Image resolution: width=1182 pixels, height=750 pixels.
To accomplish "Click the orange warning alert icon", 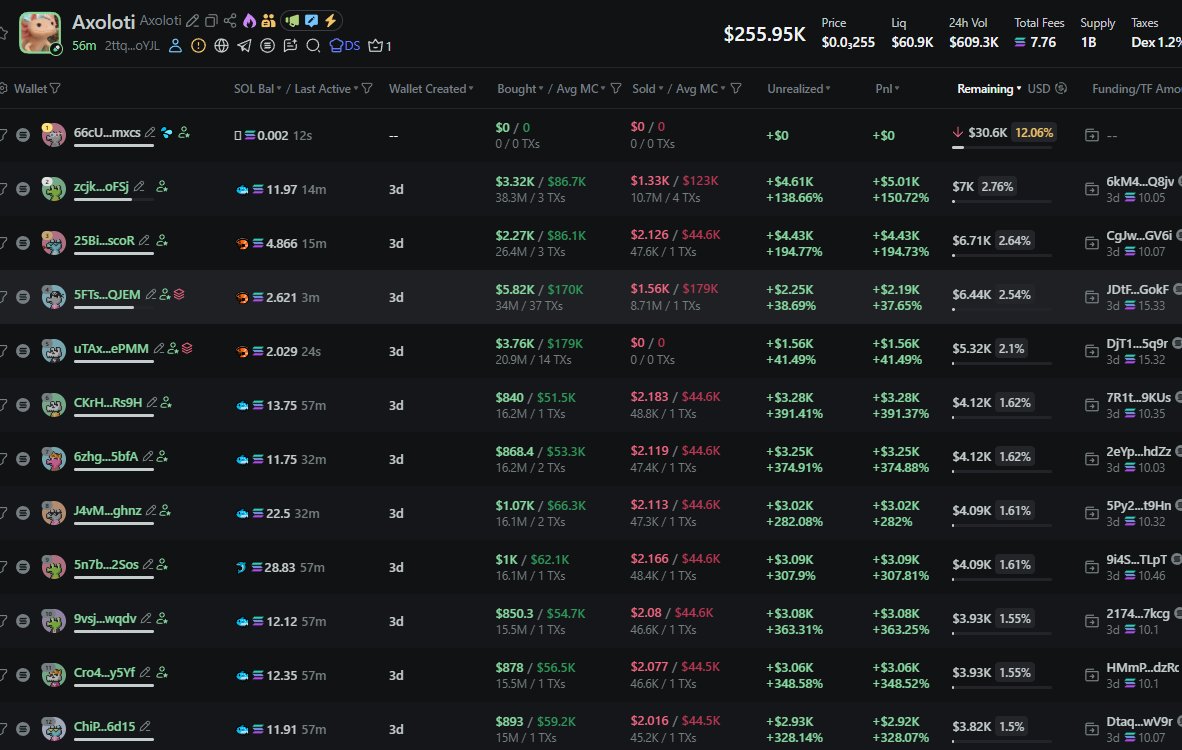I will coord(198,45).
